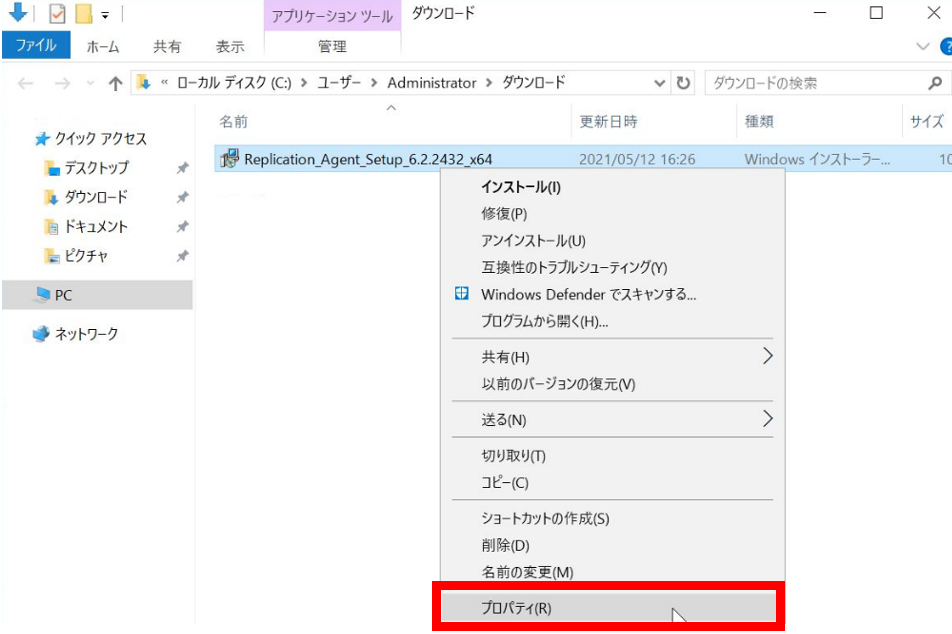Click Administrator in the address breadcrumb
Screen dimensions: 952x634
click(432, 83)
